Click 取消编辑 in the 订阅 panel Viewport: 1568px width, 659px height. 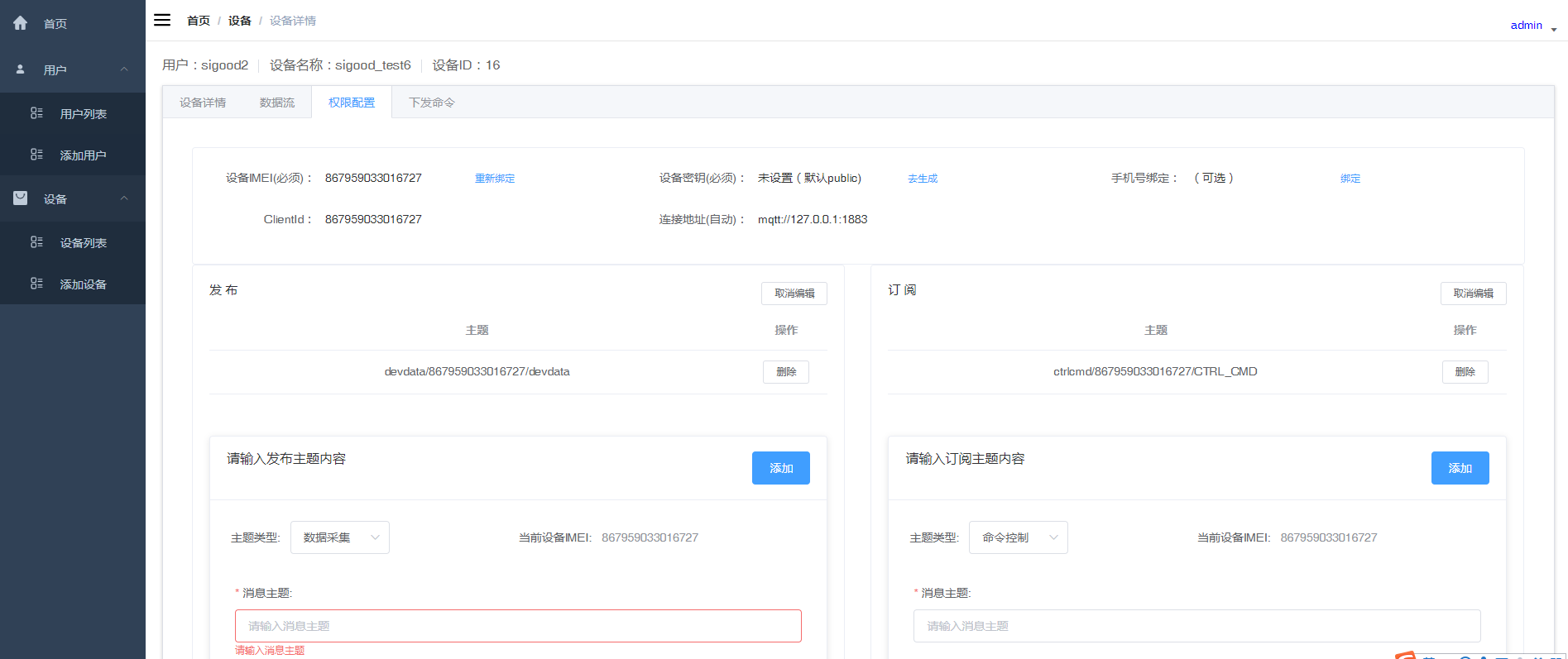[x=1474, y=294]
